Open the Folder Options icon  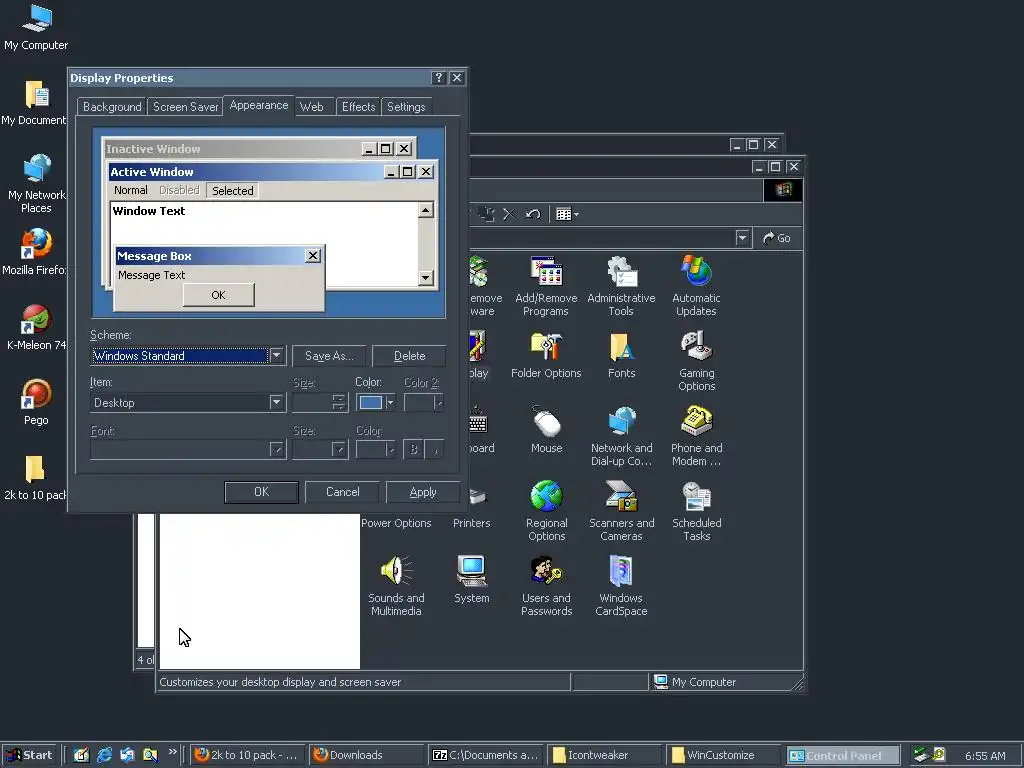546,355
